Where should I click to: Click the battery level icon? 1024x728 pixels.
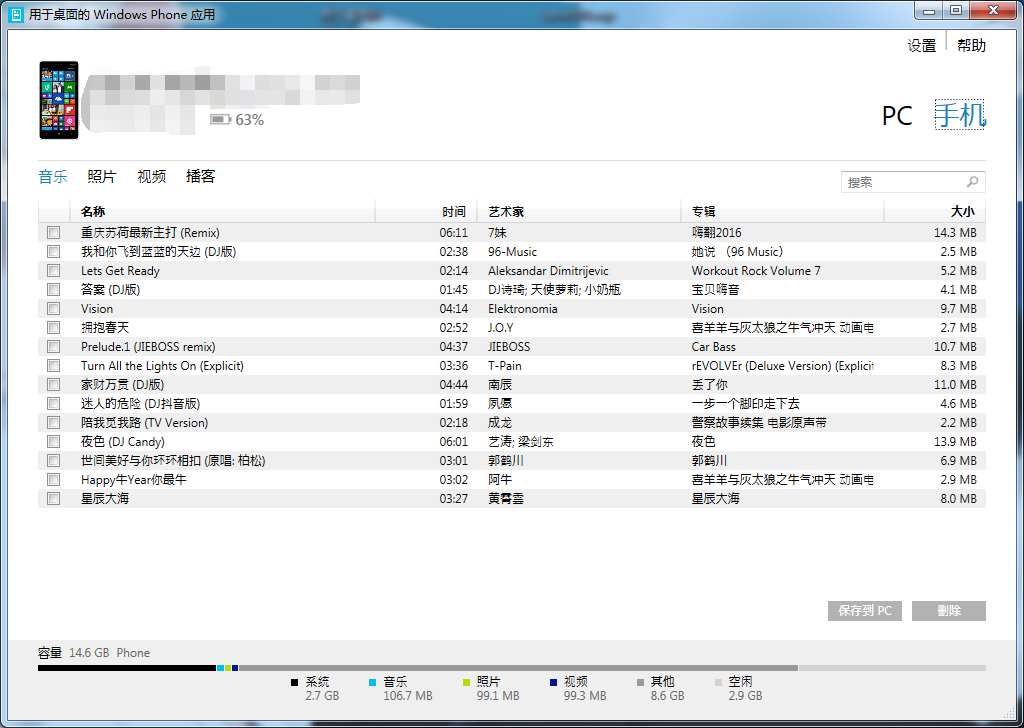coord(220,120)
